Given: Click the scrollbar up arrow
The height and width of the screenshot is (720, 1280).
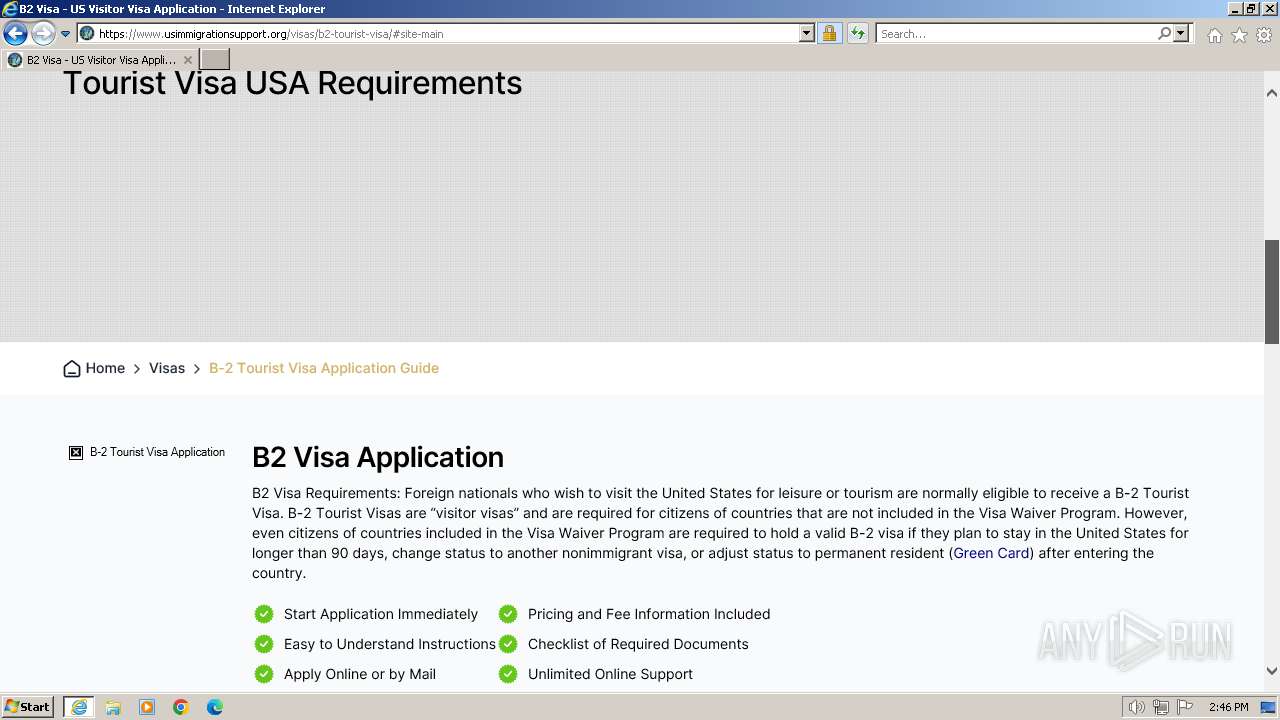Looking at the screenshot, I should tap(1272, 93).
